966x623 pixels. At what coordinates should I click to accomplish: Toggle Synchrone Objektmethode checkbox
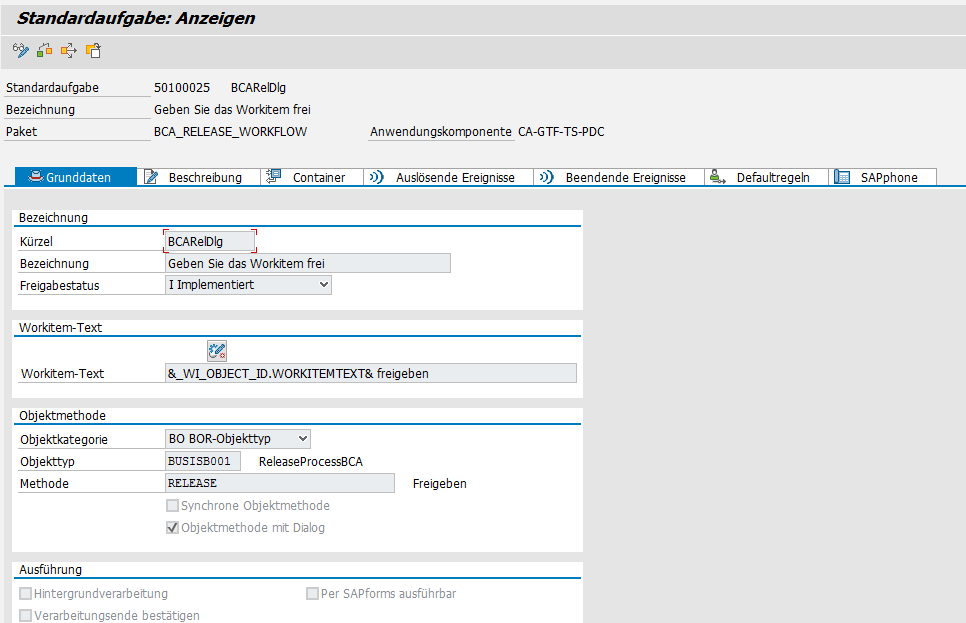tap(172, 506)
